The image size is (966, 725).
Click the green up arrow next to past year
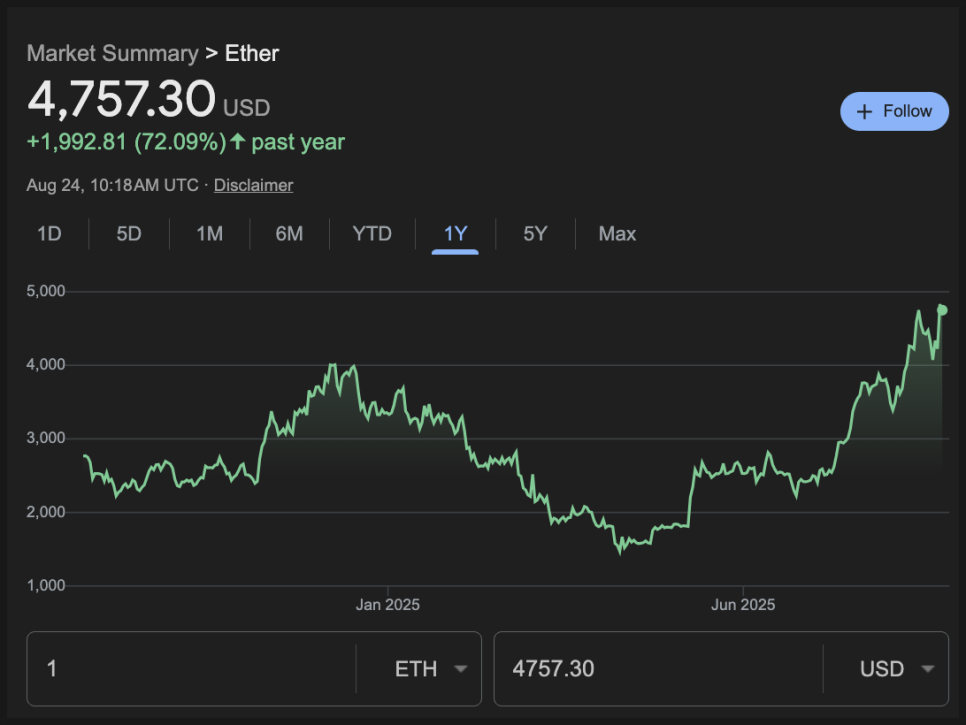[238, 142]
